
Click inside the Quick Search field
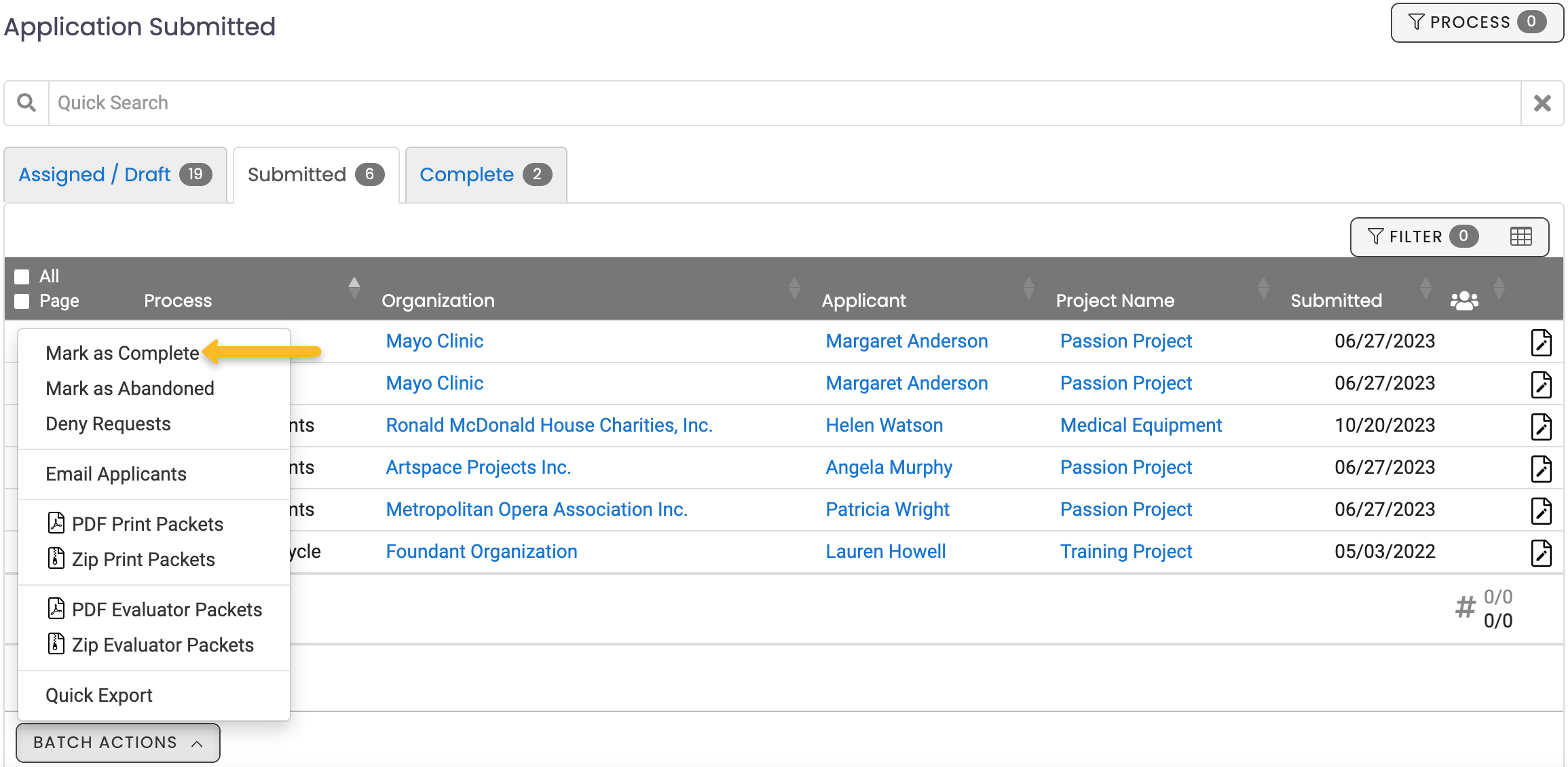pos(781,103)
